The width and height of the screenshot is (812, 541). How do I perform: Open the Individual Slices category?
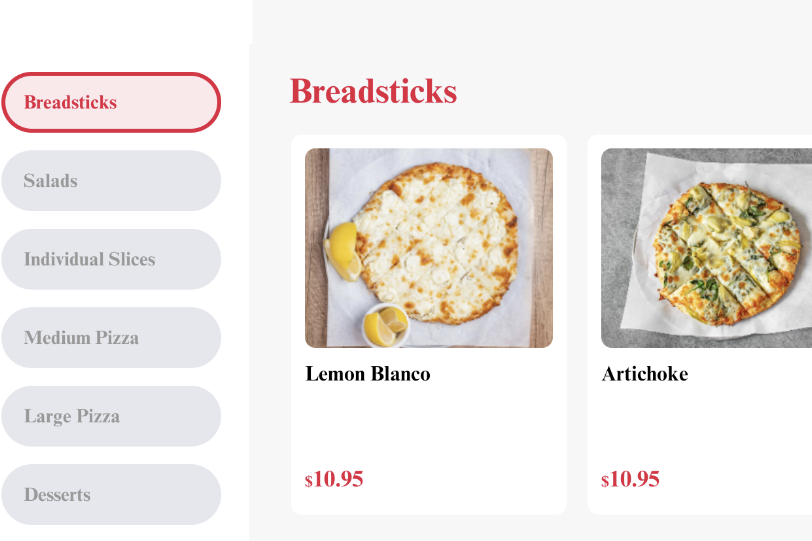pos(110,259)
